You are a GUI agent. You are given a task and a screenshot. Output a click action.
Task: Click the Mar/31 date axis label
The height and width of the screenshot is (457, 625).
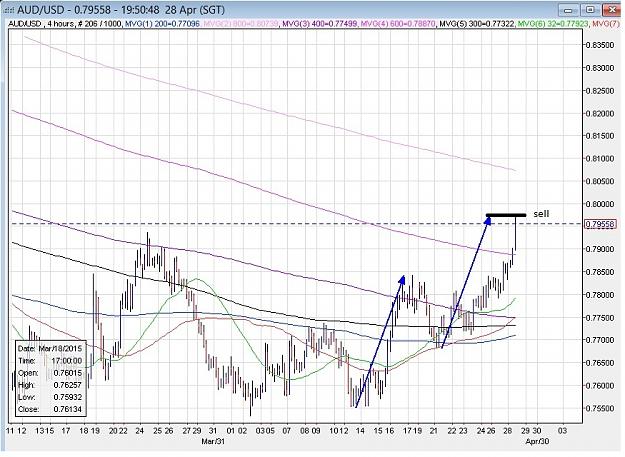[x=214, y=442]
